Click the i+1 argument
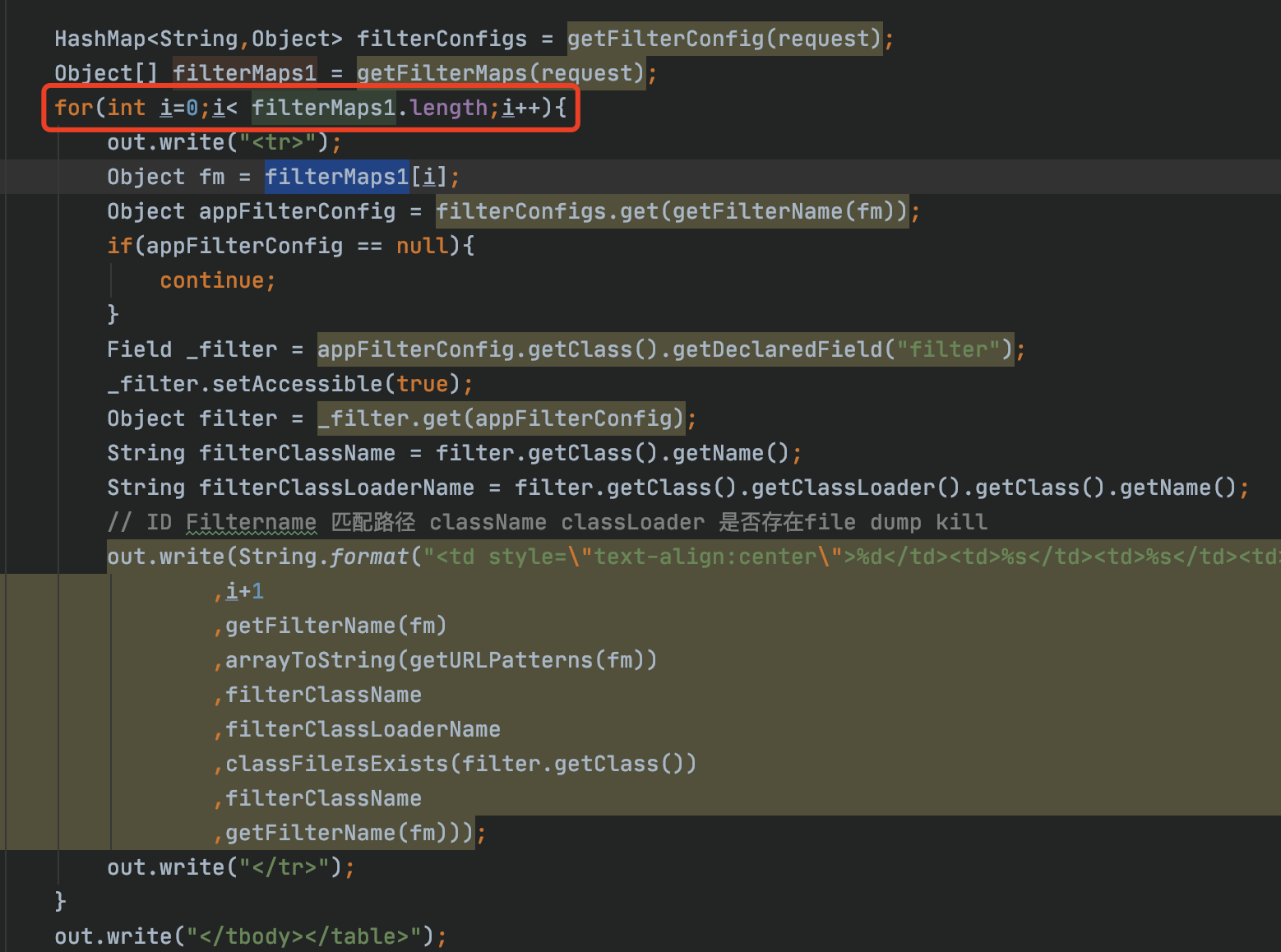The width and height of the screenshot is (1281, 952). 244,591
